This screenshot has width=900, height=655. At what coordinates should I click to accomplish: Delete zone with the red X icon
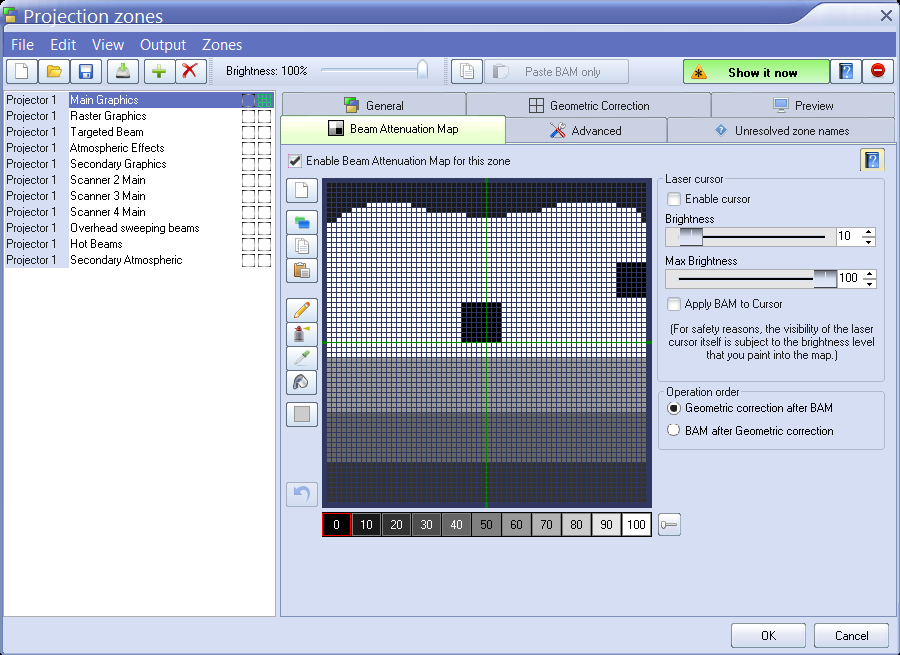point(189,72)
